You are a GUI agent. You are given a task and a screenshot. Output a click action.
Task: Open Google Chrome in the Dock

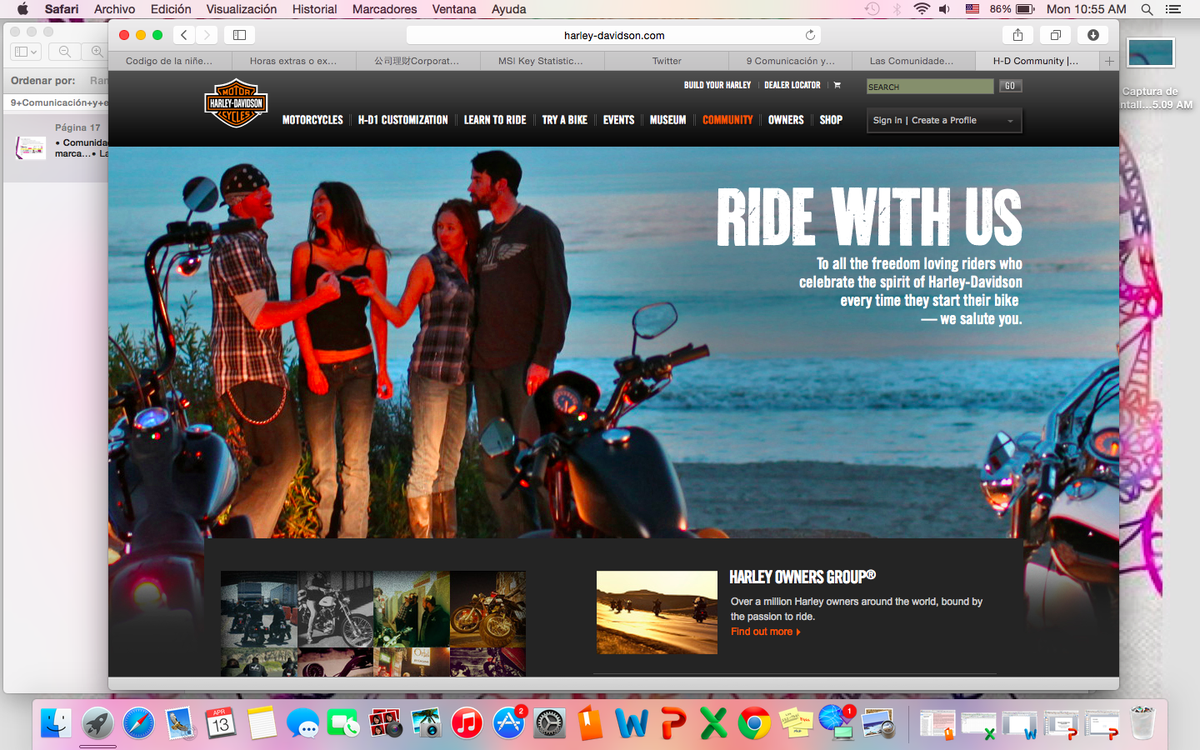pos(755,722)
